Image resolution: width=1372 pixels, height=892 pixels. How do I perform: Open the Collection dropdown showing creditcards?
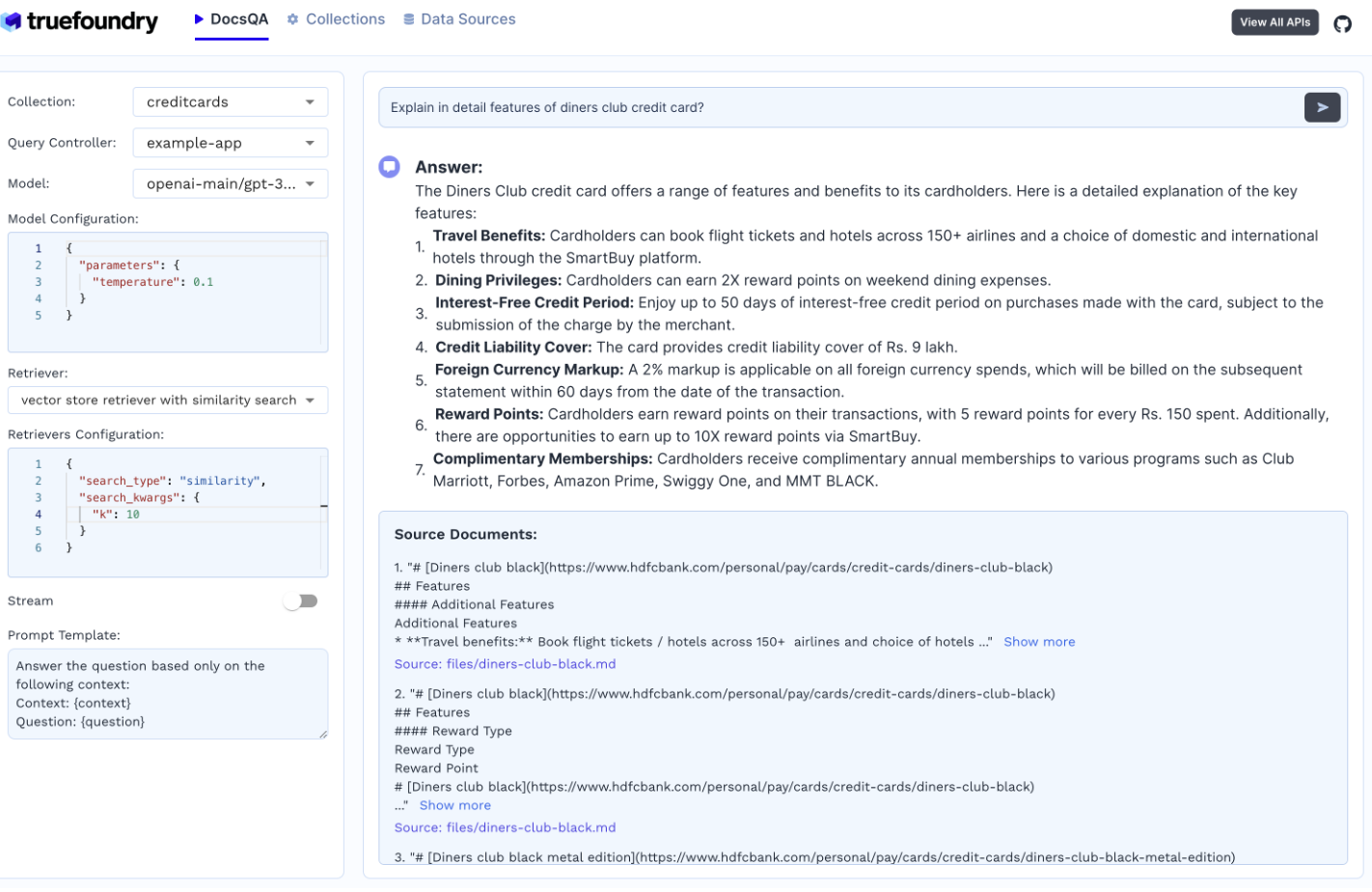[x=230, y=102]
